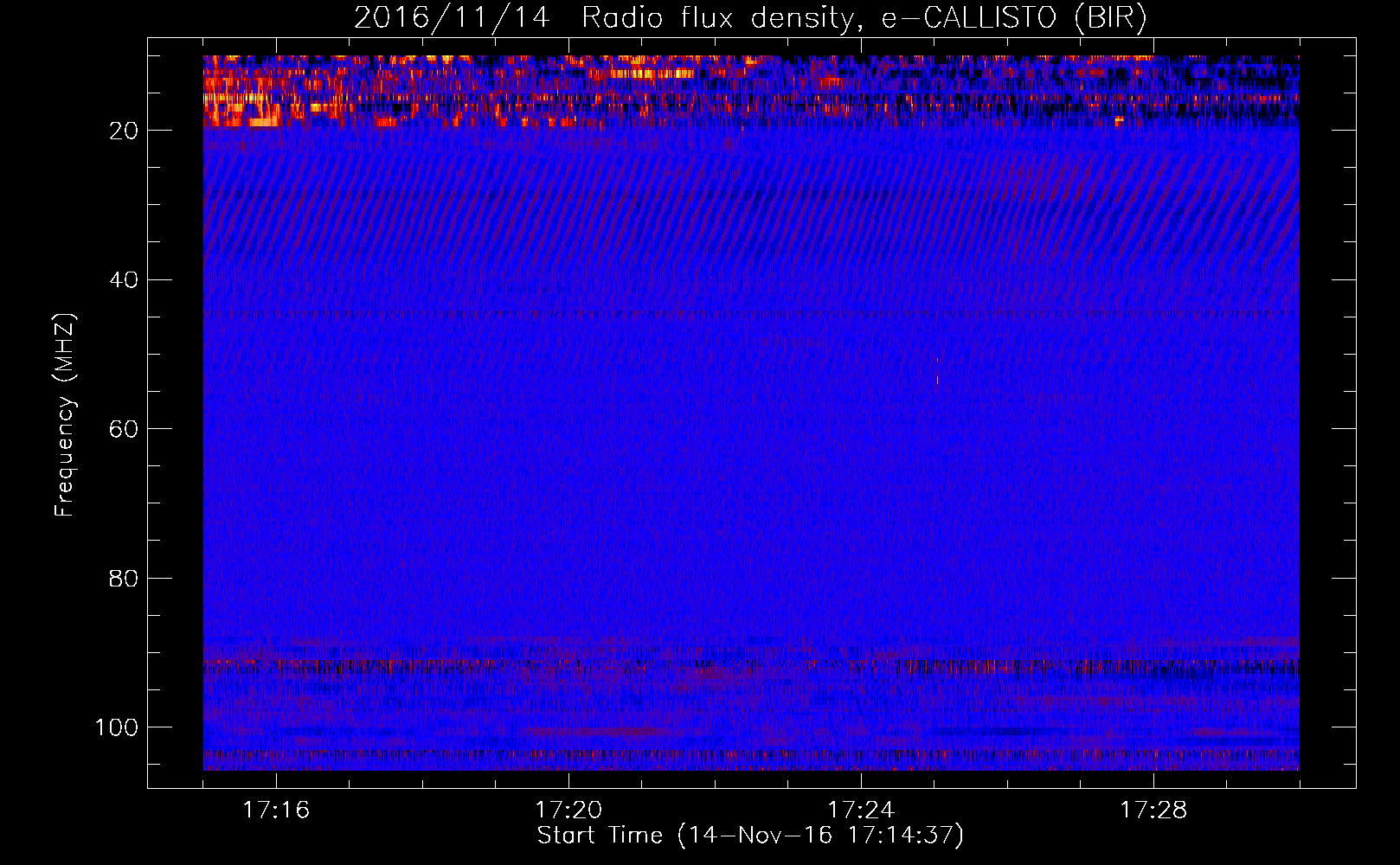Click the 40 frequency tick label
1400x865 pixels.
[x=125, y=280]
